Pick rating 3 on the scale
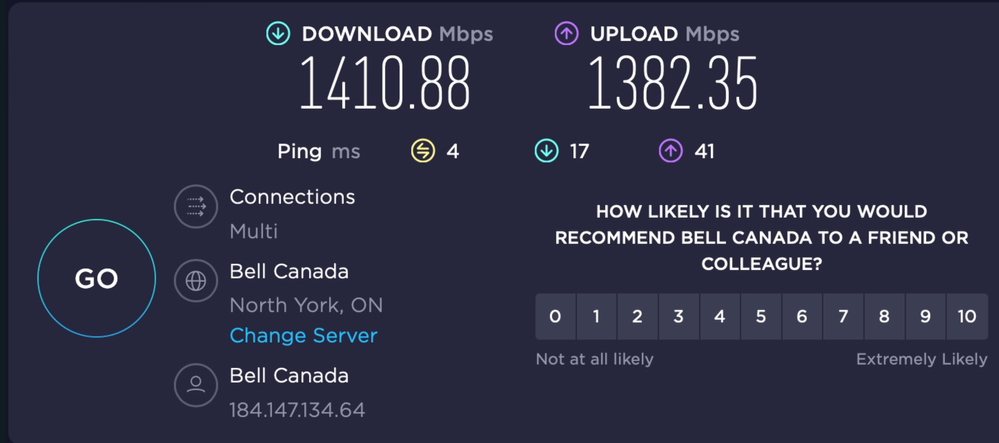 coord(679,317)
